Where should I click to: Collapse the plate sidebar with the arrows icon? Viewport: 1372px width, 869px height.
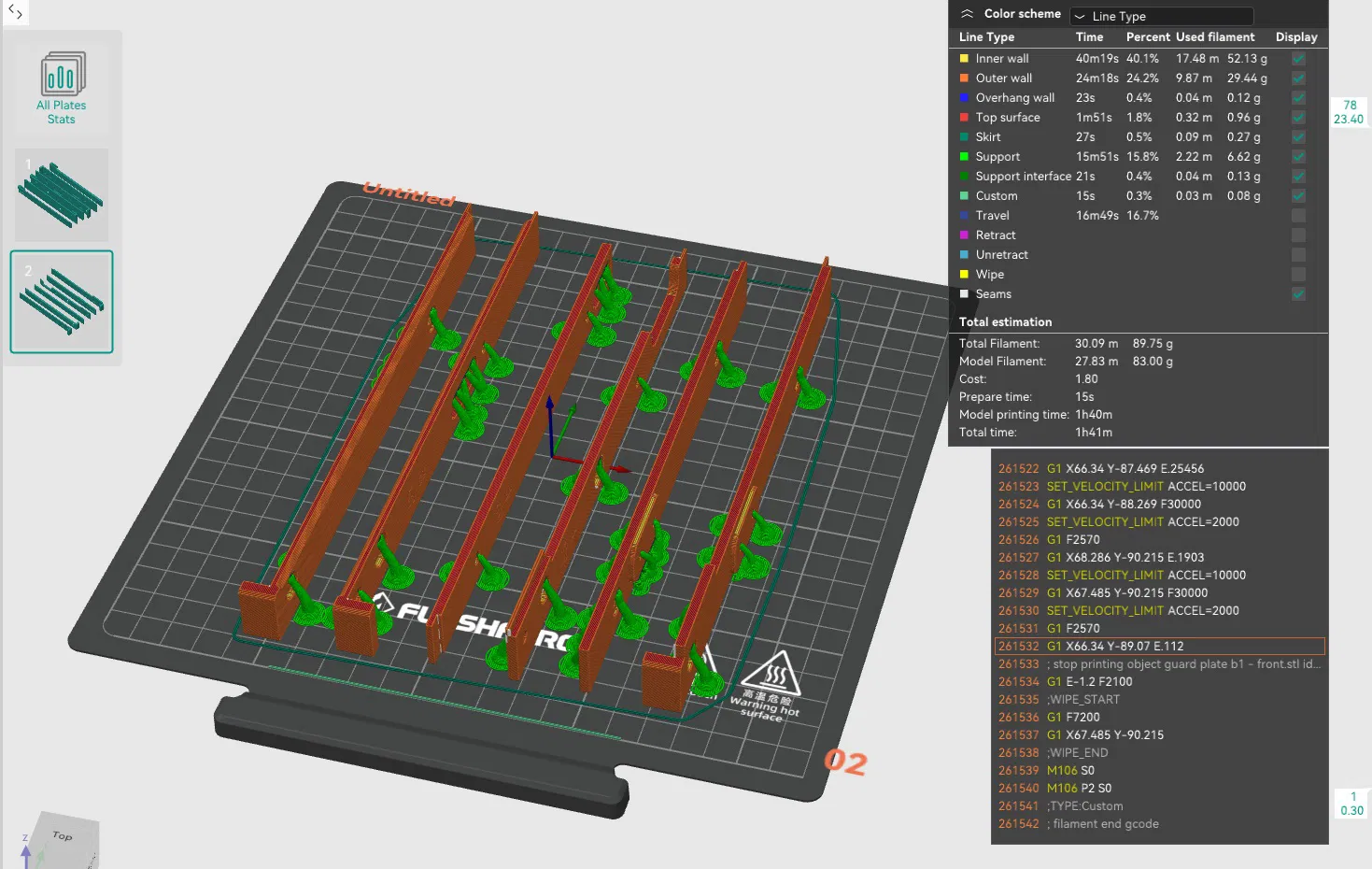15,12
